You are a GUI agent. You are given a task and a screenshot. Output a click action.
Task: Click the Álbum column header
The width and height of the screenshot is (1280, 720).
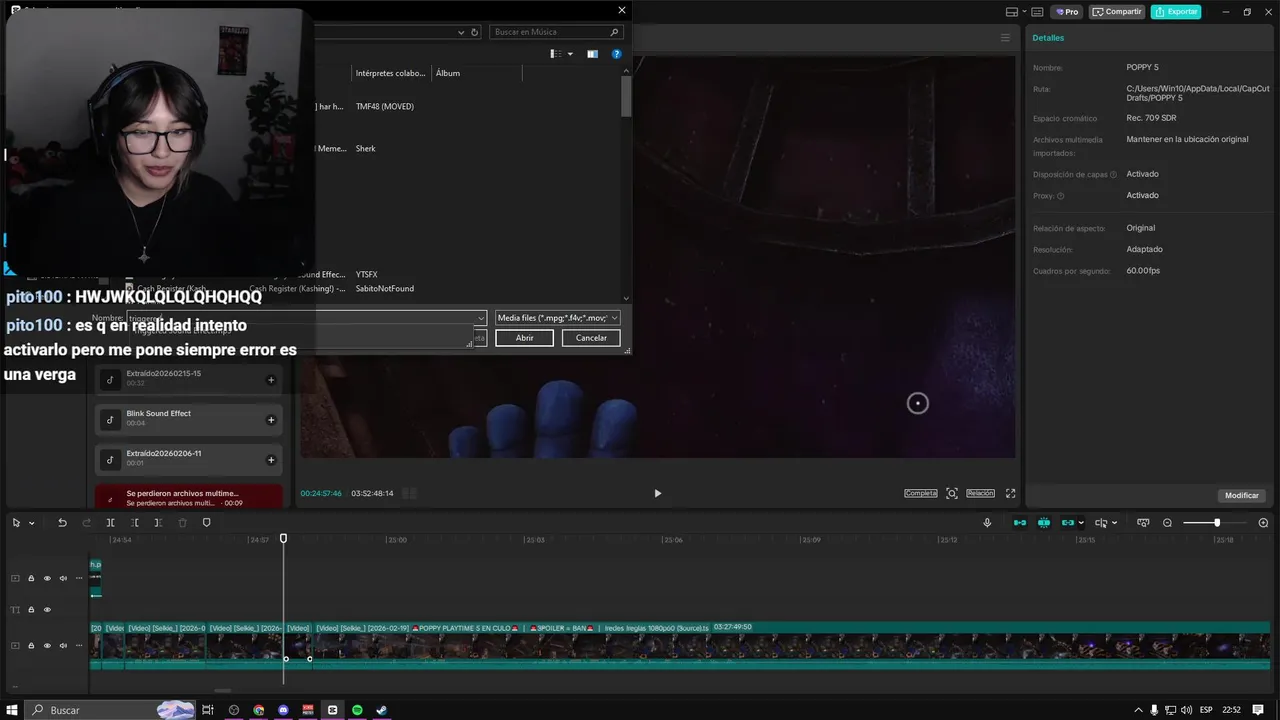pos(448,73)
